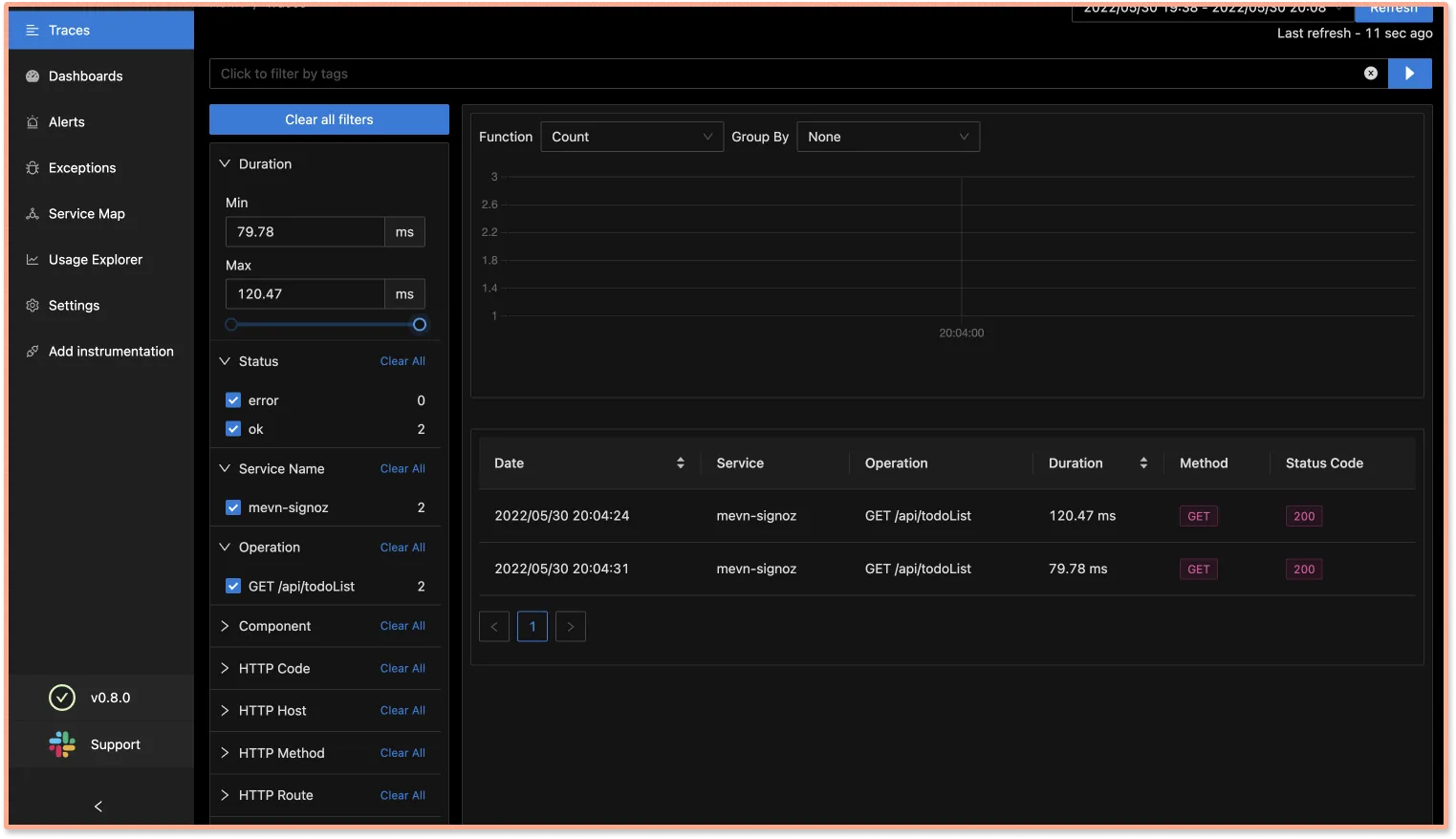Go to Alerts in sidebar
Viewport: 1456px width, 839px height.
(101, 122)
